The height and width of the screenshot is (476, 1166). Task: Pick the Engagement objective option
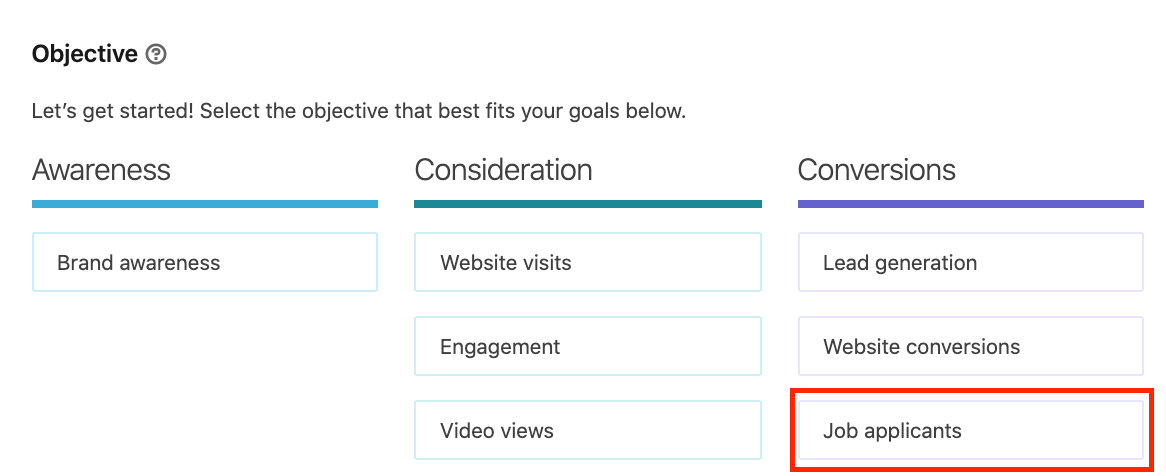[587, 346]
